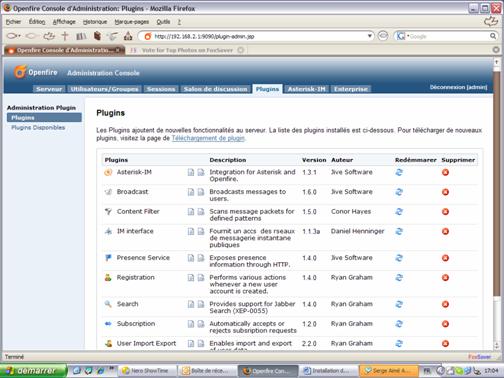The width and height of the screenshot is (504, 378).
Task: Delete the Subscription plugin
Action: (445, 324)
